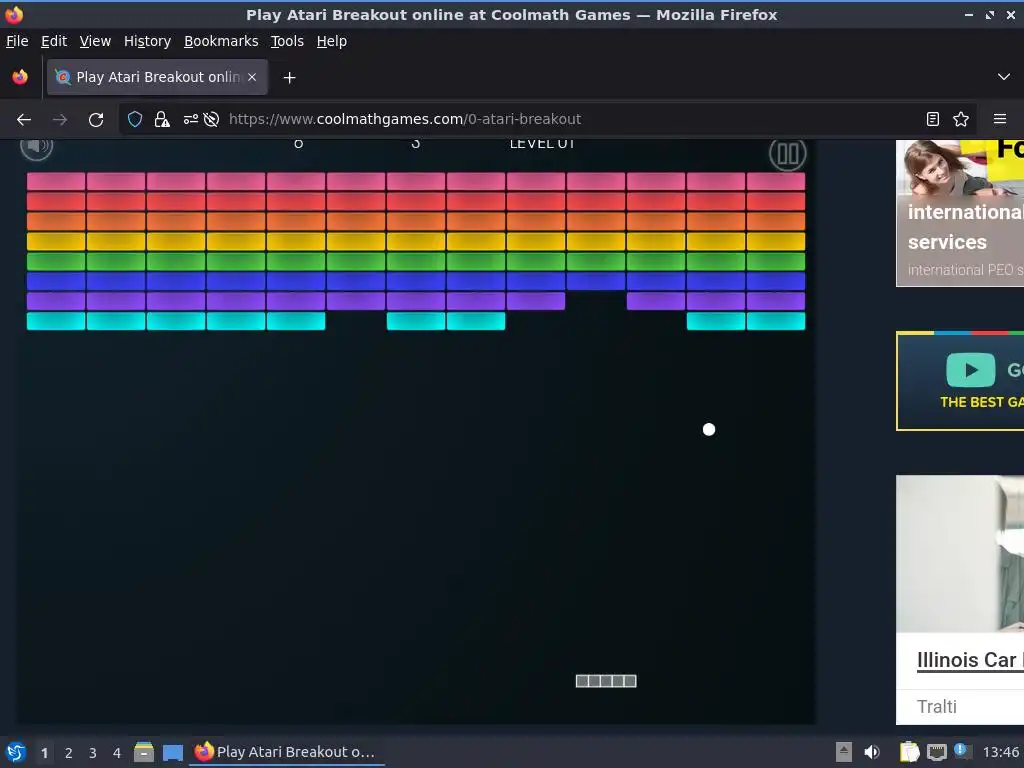Open clipboard manager tray icon
Screen dimensions: 1024x768
pyautogui.click(x=909, y=752)
